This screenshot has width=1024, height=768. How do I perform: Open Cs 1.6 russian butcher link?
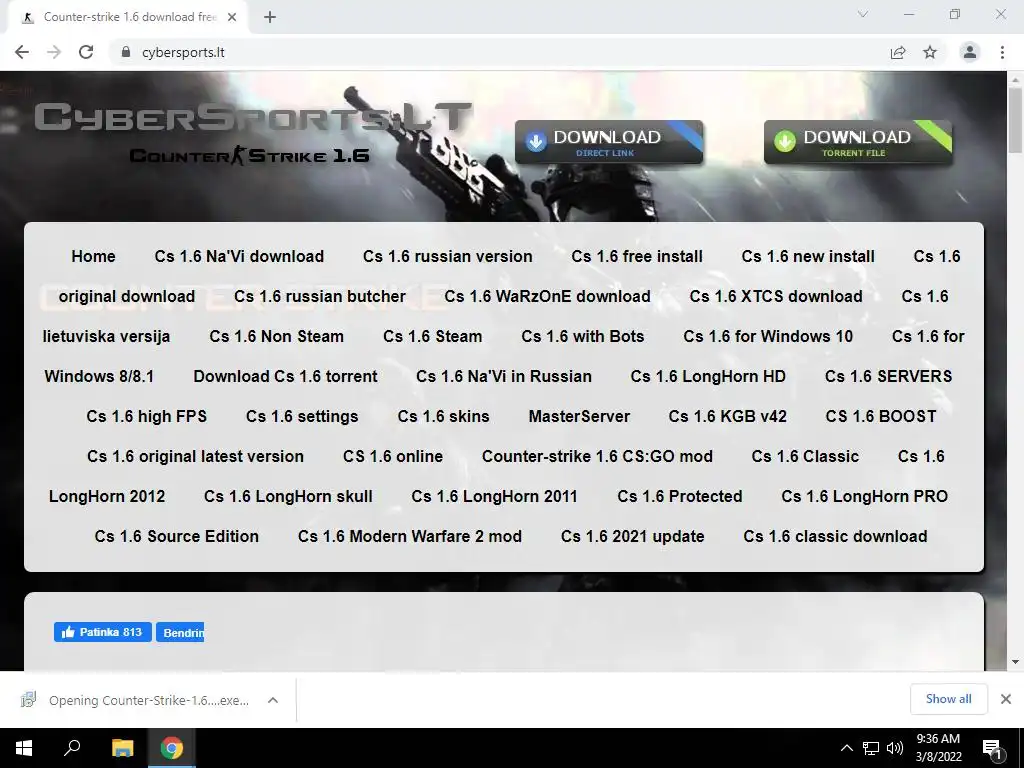(x=319, y=296)
